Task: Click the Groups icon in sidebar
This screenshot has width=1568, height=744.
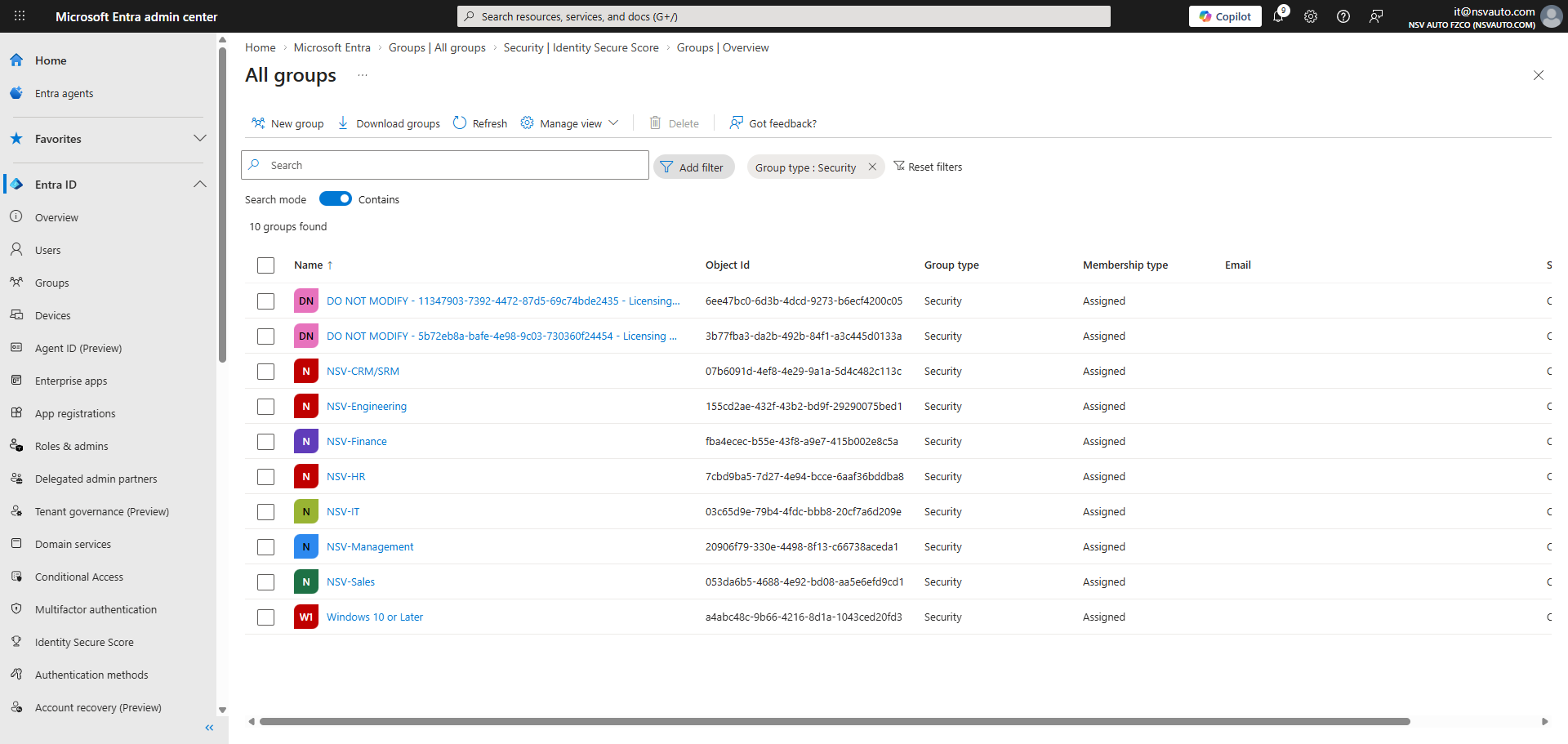Action: (16, 283)
